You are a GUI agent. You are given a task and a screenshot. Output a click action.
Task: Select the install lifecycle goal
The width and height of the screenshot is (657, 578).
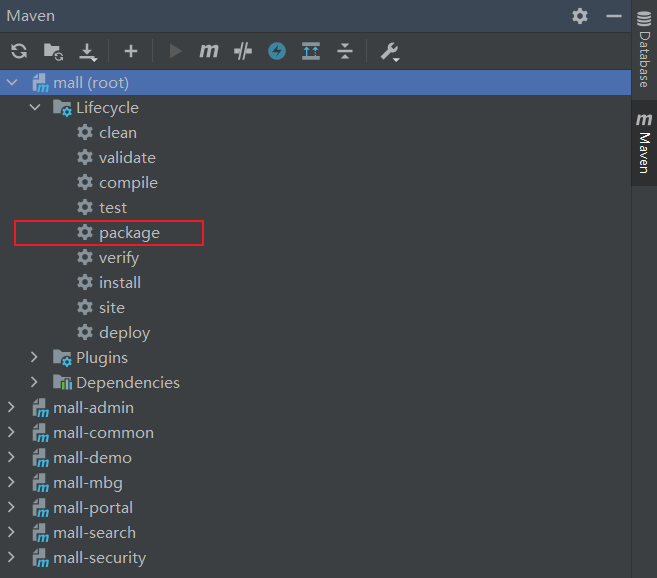tap(120, 283)
